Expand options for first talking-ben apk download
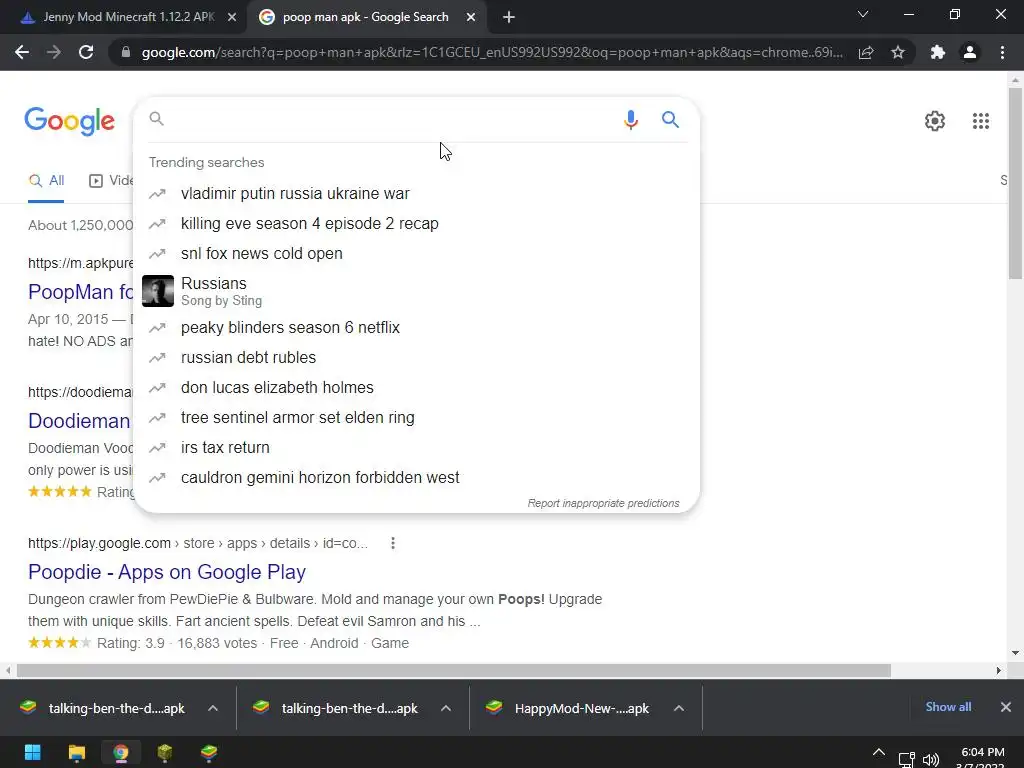1024x768 pixels. (x=213, y=708)
